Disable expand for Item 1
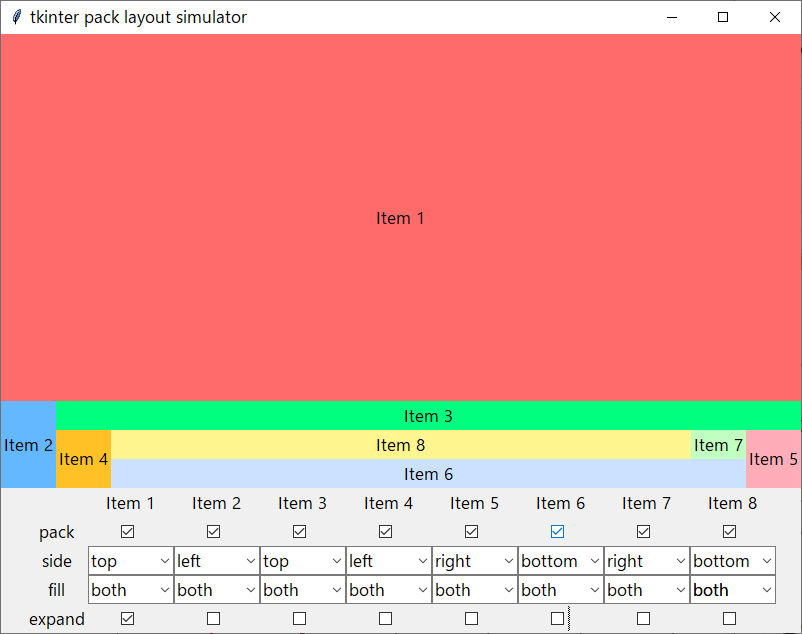Screen dimensions: 802x634 127,619
